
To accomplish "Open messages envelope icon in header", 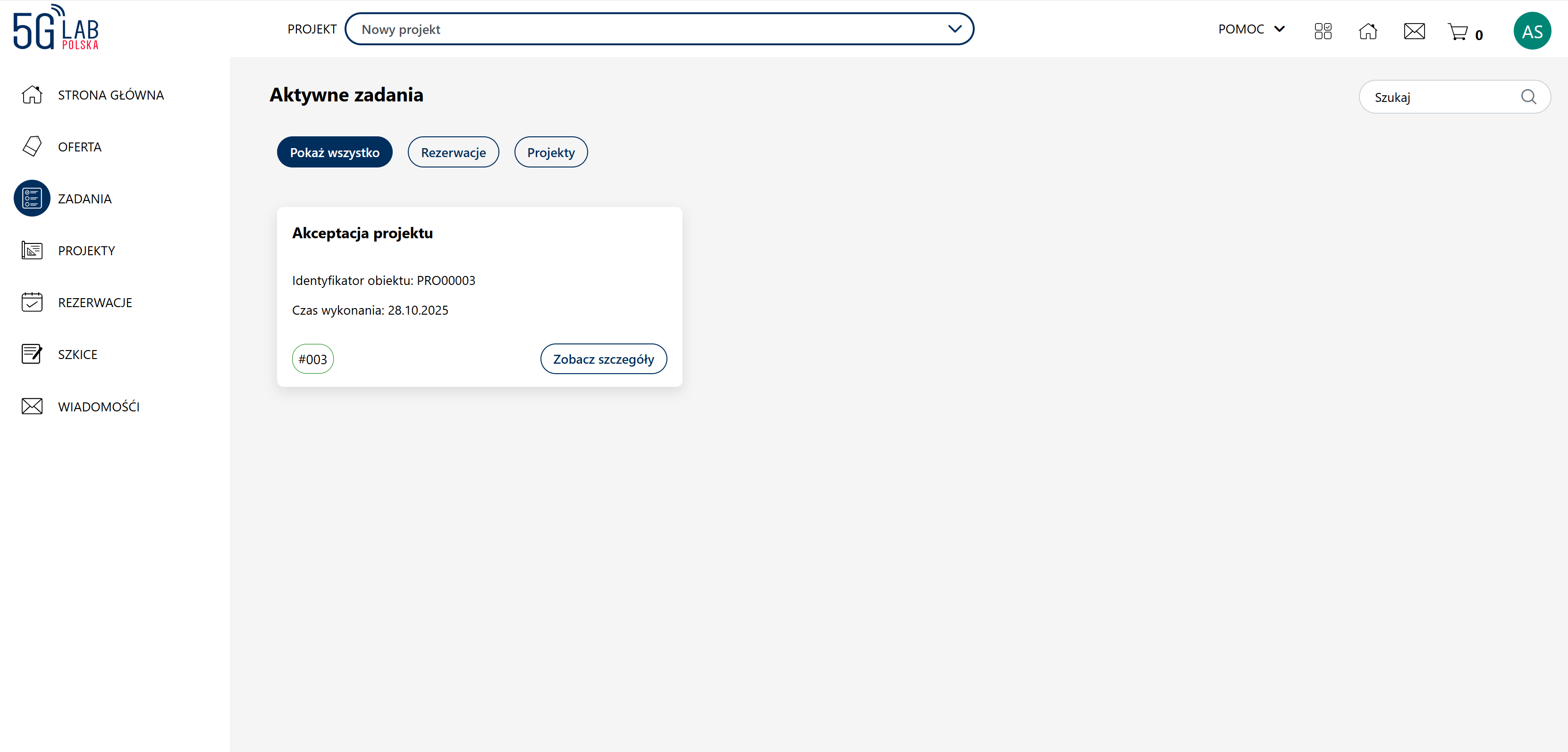I will pyautogui.click(x=1414, y=31).
